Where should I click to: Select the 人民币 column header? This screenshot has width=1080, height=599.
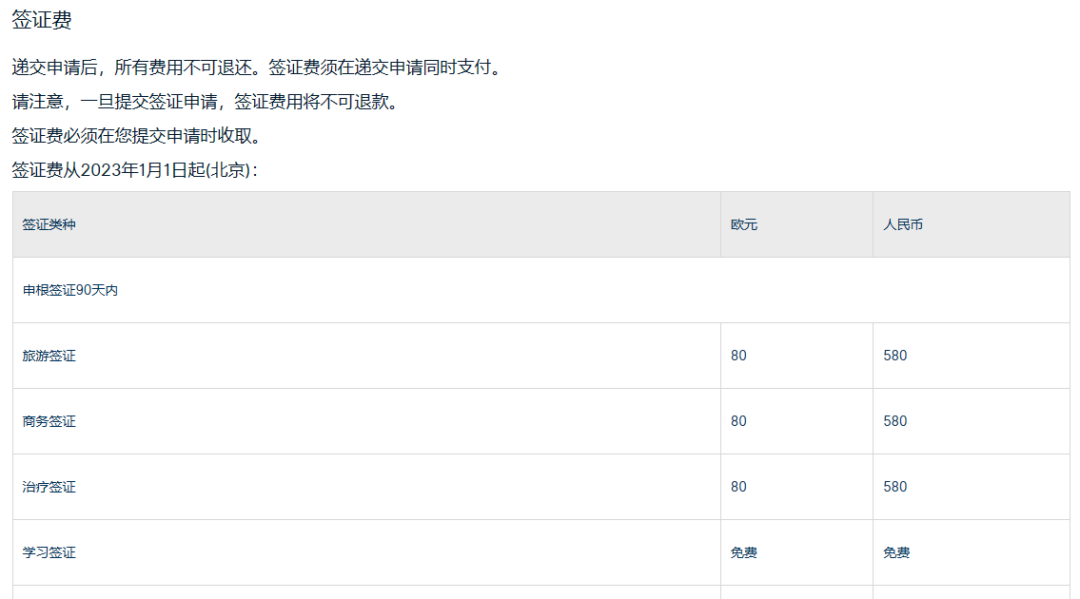pos(903,224)
